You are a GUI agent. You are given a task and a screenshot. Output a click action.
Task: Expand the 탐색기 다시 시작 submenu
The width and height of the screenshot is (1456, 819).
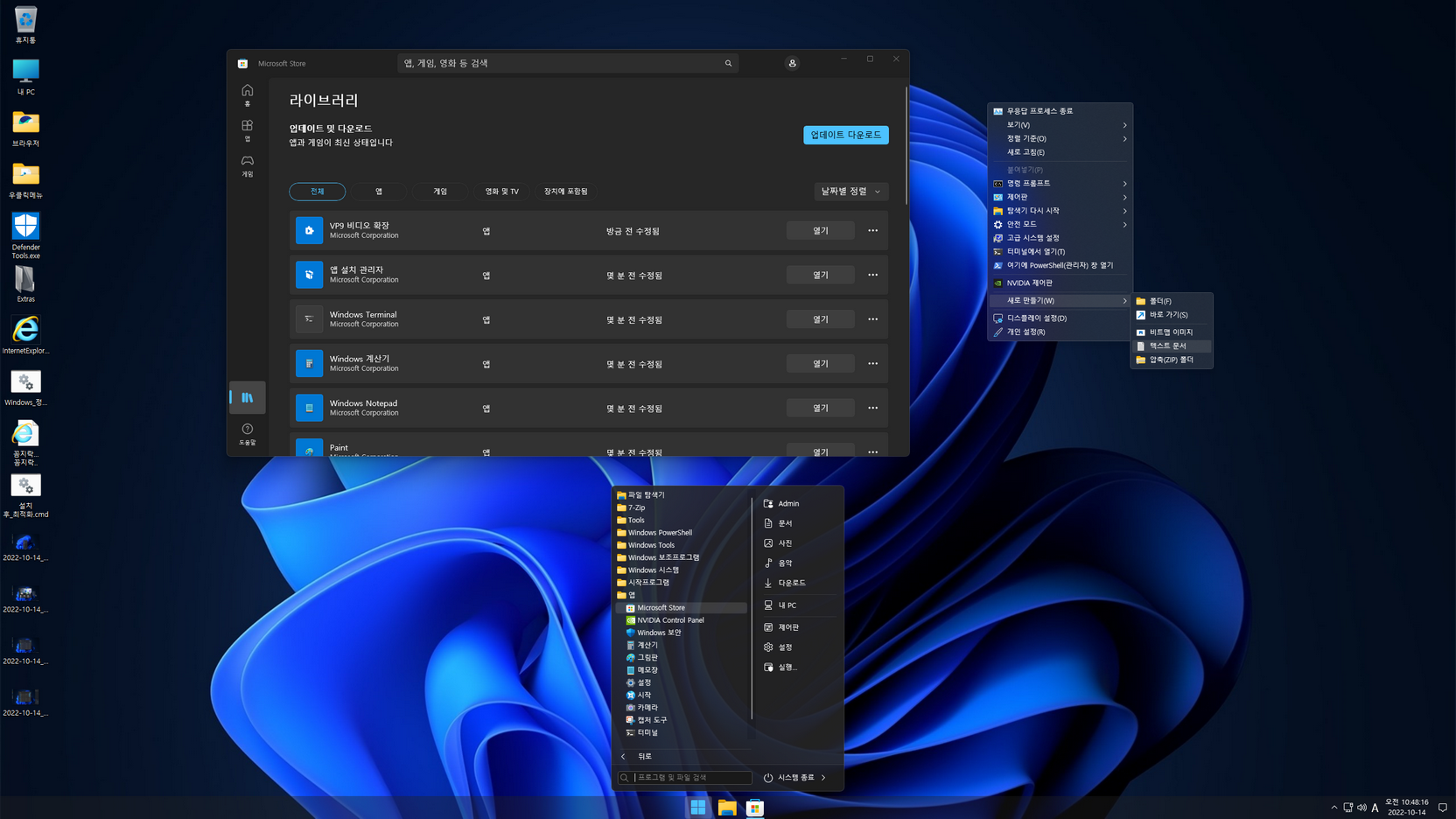pyautogui.click(x=1060, y=211)
